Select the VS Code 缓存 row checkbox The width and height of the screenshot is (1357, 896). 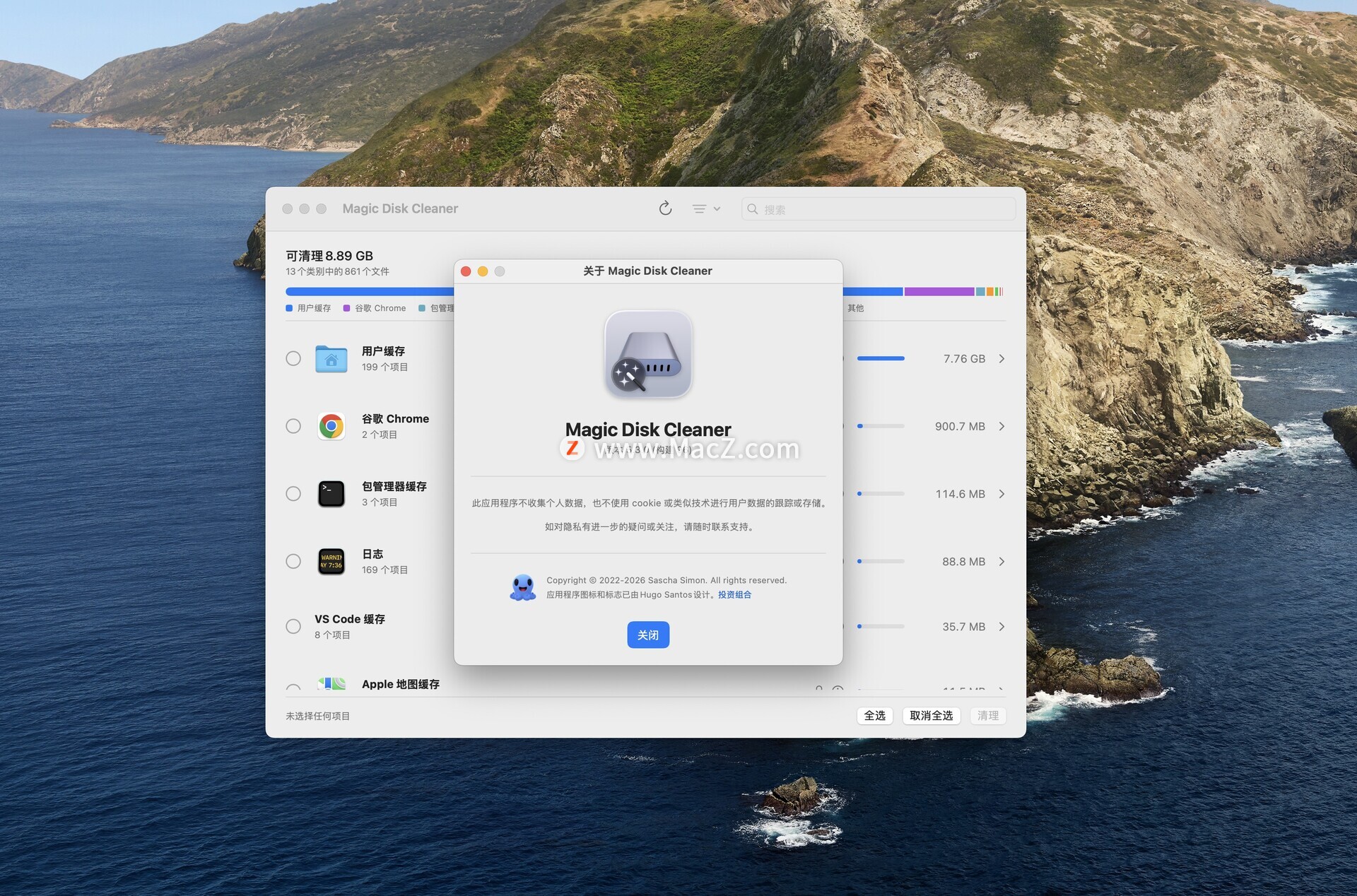tap(293, 627)
